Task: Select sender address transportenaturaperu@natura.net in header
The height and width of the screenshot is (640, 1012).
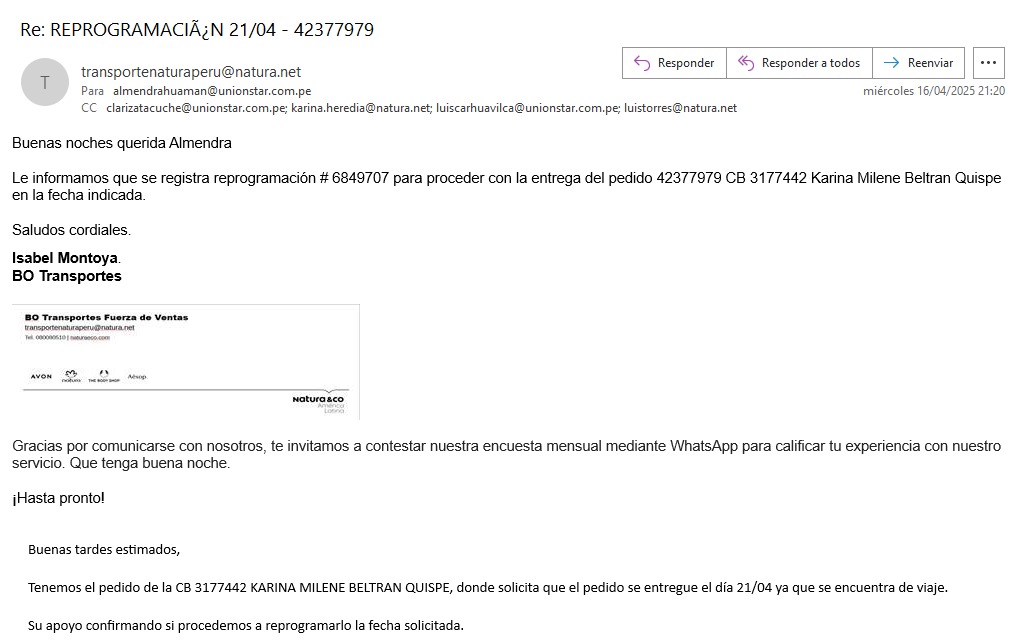Action: click(191, 72)
